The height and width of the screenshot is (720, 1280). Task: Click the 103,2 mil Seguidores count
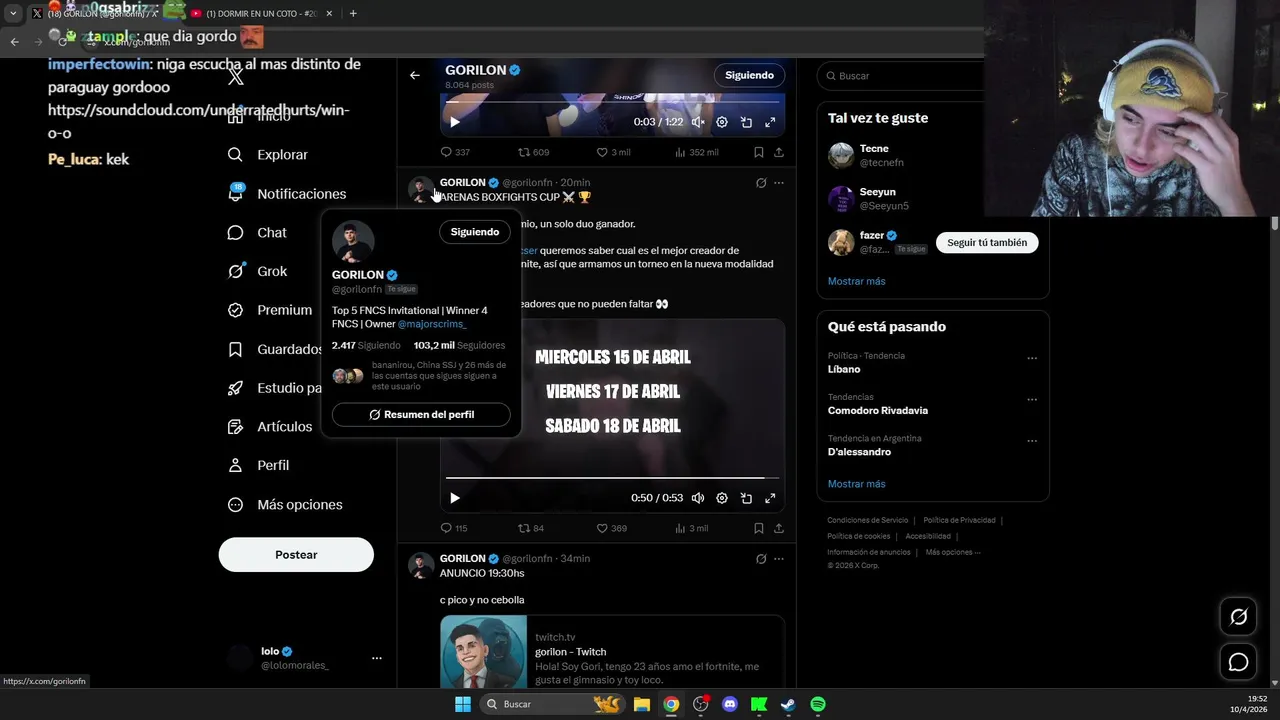coord(459,345)
